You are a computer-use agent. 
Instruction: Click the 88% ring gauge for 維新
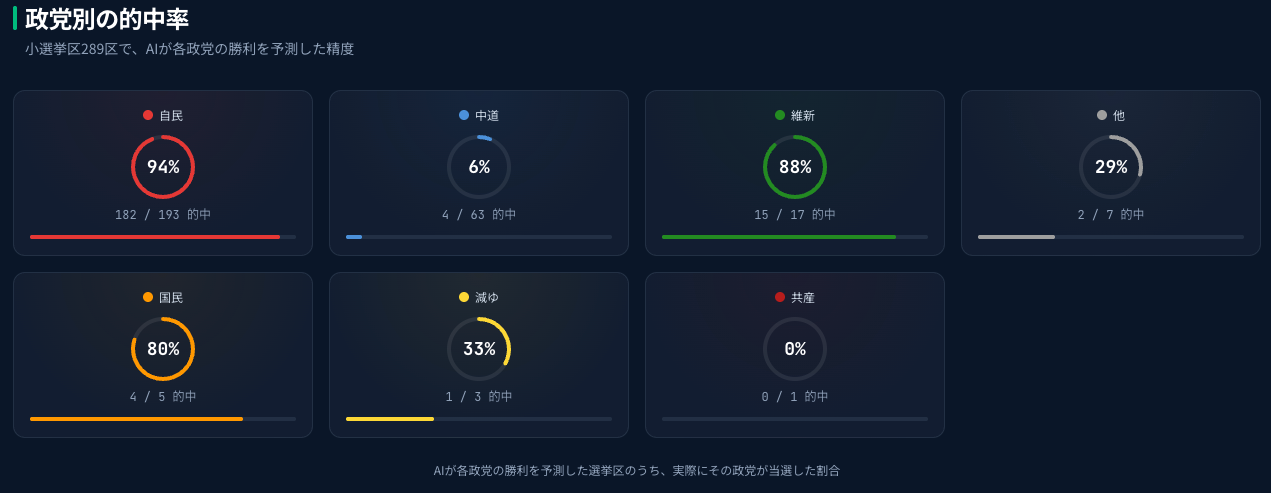[x=795, y=167]
